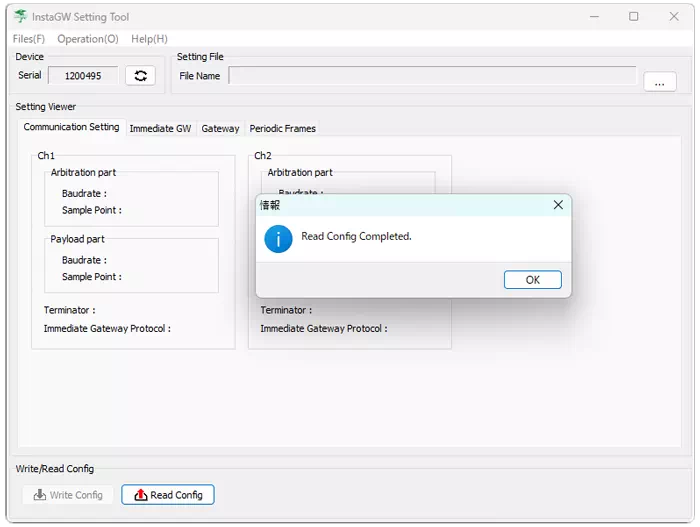Click the File Name input field
Viewport: 700px width, 527px height.
[x=432, y=76]
